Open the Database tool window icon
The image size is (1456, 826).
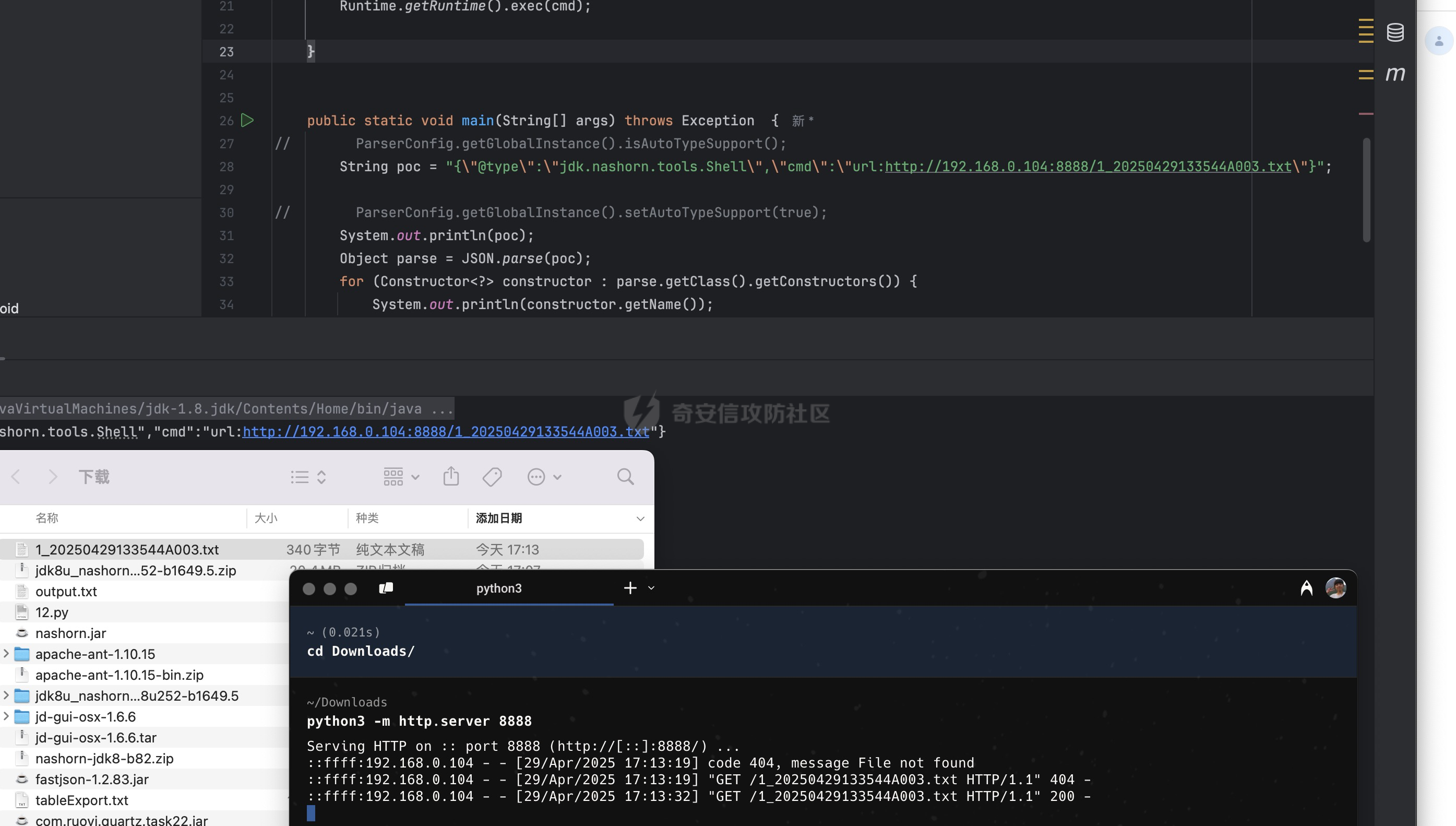pyautogui.click(x=1395, y=32)
